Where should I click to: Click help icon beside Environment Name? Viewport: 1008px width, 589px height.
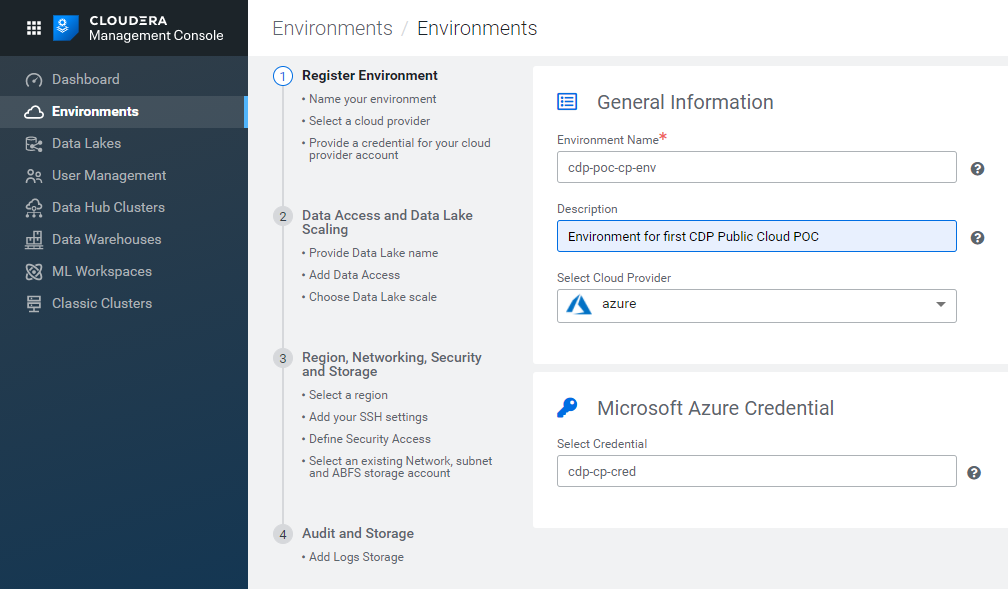[977, 168]
